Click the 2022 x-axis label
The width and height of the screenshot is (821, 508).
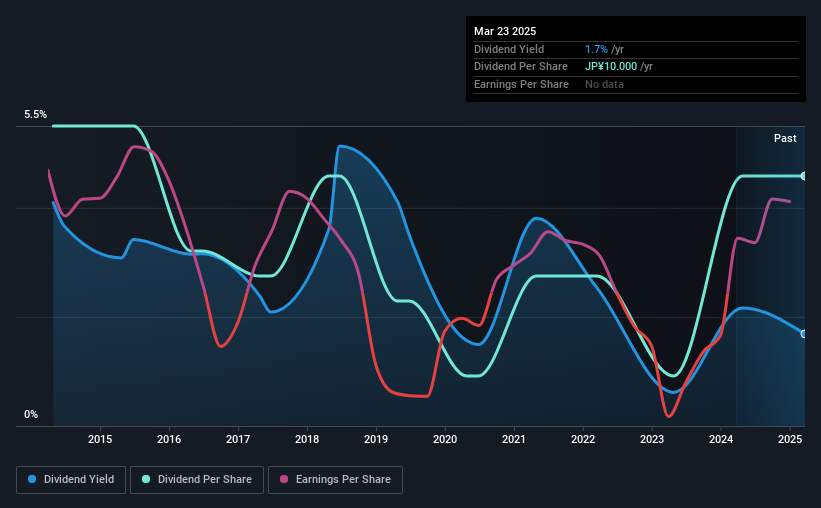(x=583, y=439)
